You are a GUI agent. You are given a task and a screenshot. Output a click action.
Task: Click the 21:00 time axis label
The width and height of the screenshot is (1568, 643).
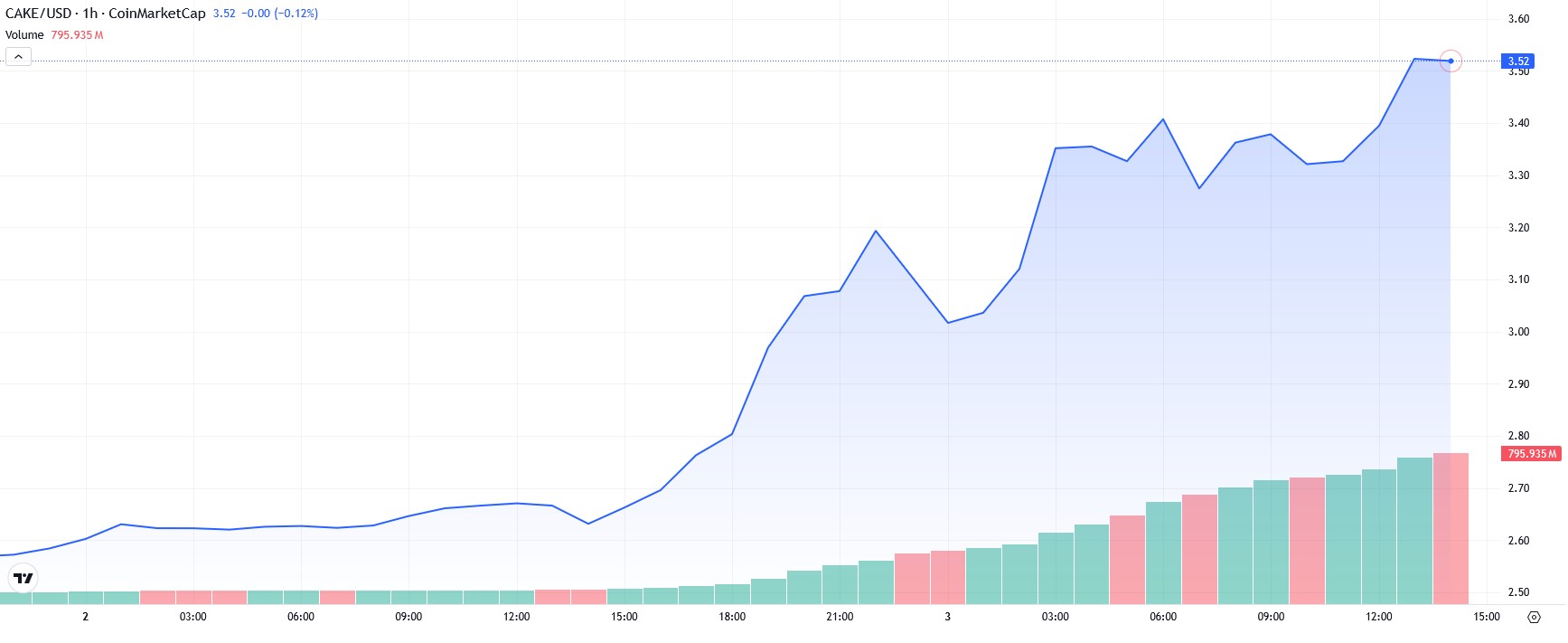pos(840,617)
